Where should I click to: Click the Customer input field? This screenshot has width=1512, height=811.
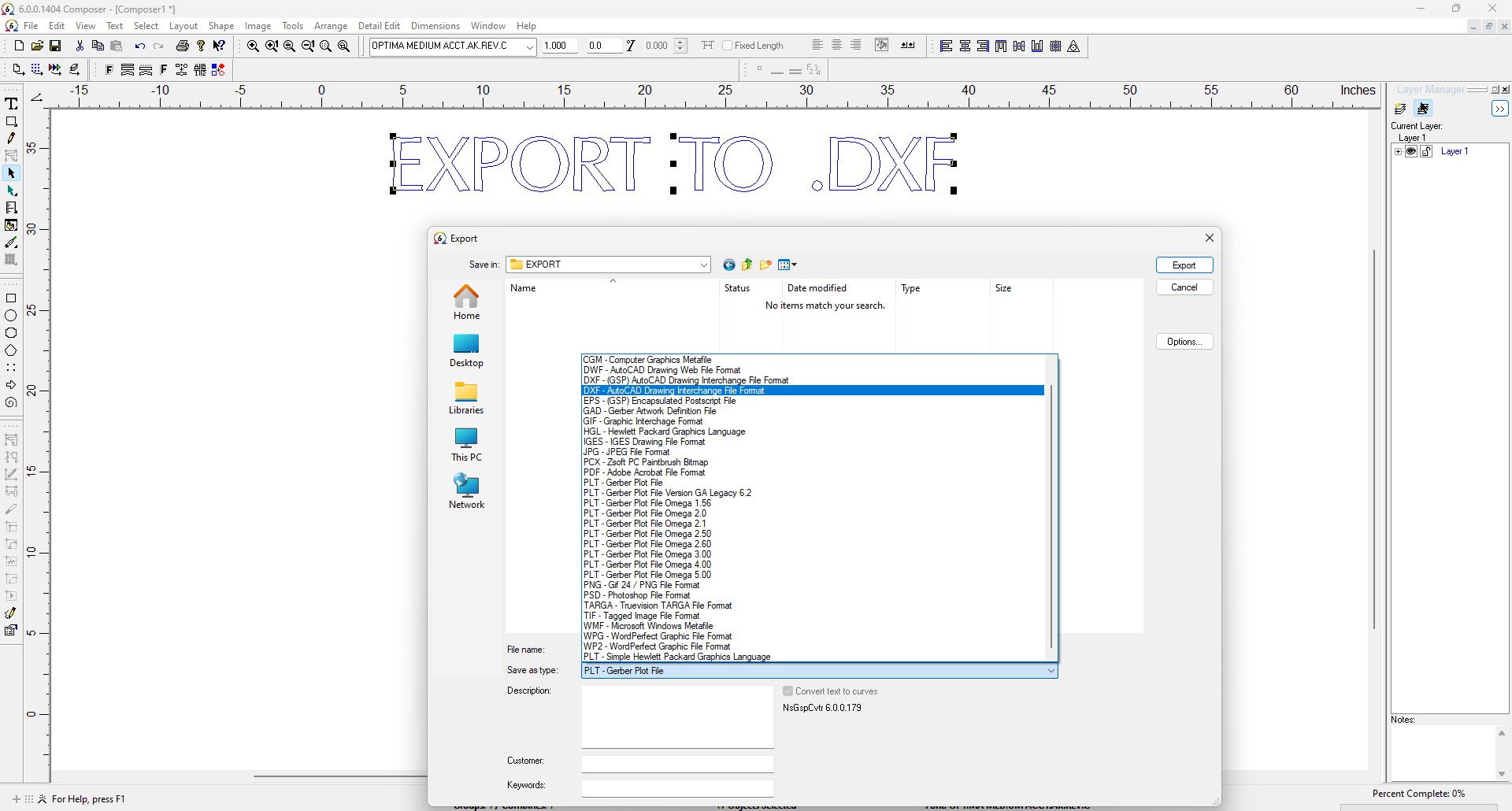(677, 764)
